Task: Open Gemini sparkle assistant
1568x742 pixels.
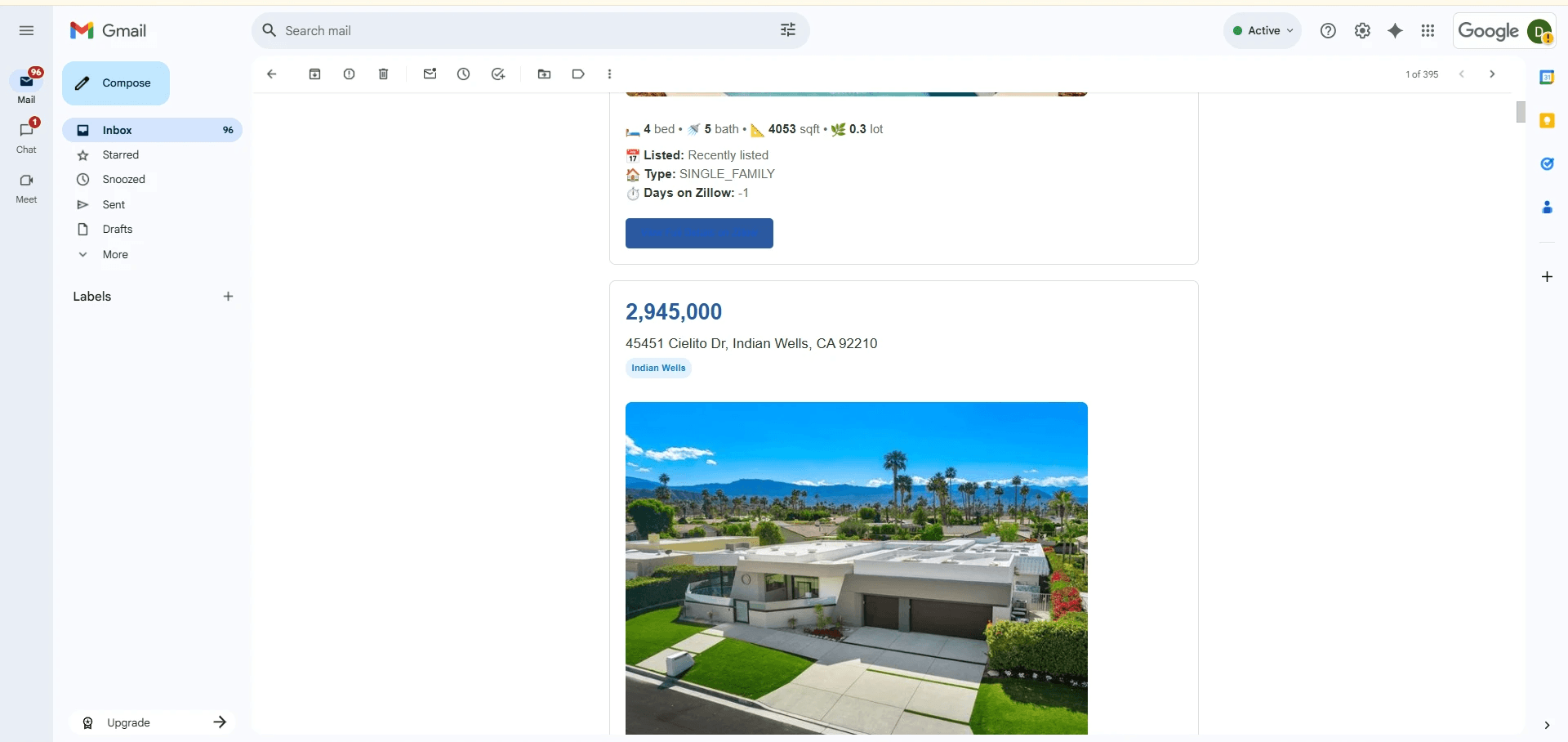Action: click(x=1395, y=31)
